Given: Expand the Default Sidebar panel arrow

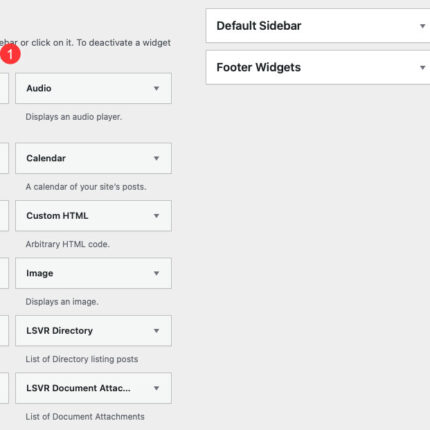Looking at the screenshot, I should click(x=422, y=26).
